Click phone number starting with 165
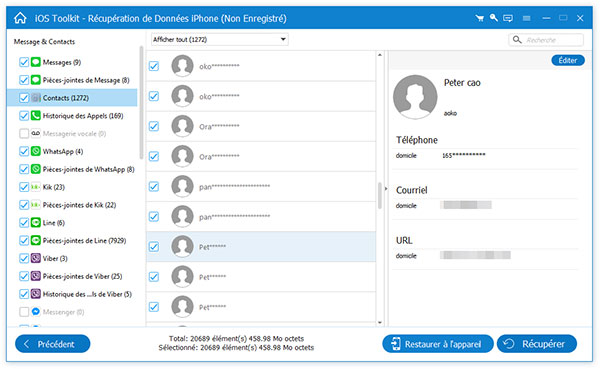This screenshot has width=600, height=369. pos(464,155)
